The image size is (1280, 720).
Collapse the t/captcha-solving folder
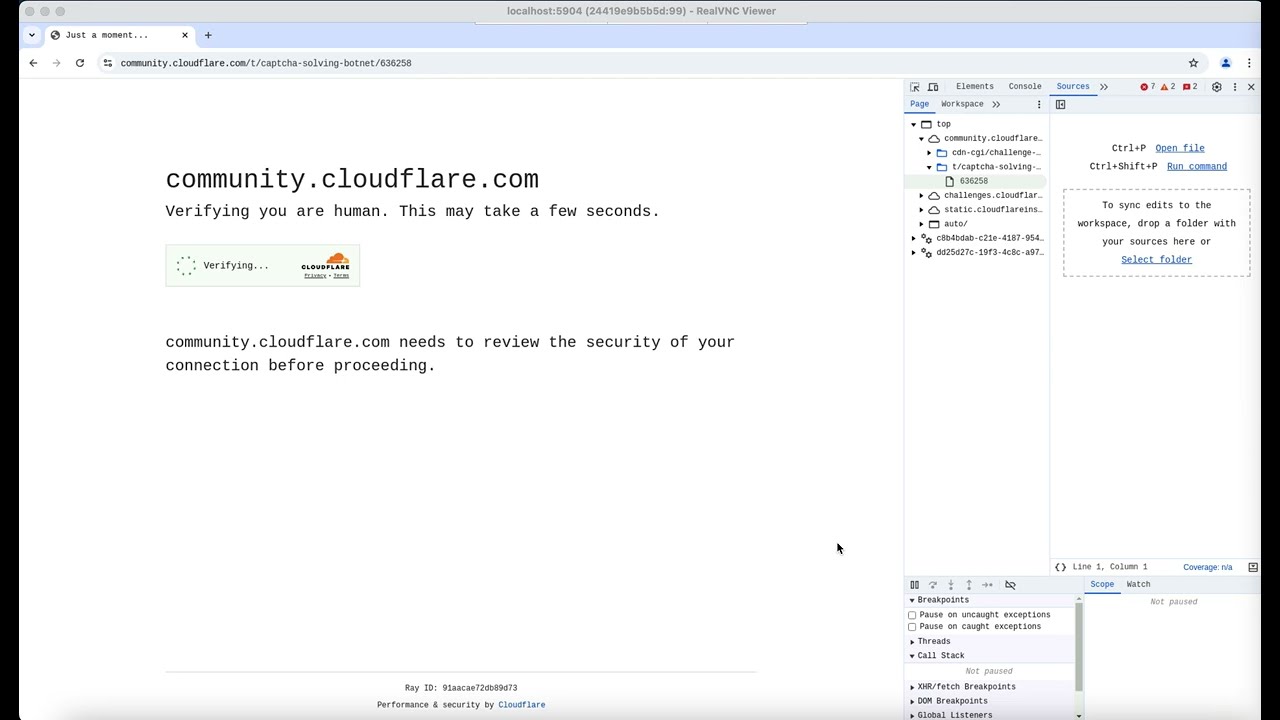point(929,167)
